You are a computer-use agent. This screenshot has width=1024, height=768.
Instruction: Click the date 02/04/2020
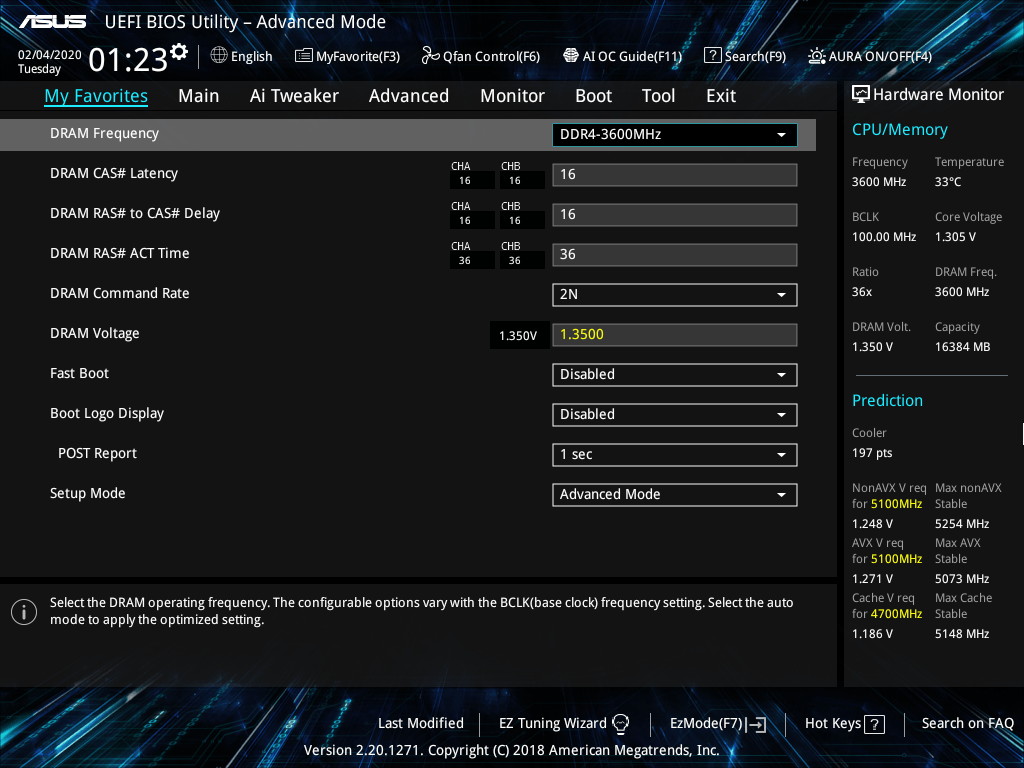click(50, 55)
